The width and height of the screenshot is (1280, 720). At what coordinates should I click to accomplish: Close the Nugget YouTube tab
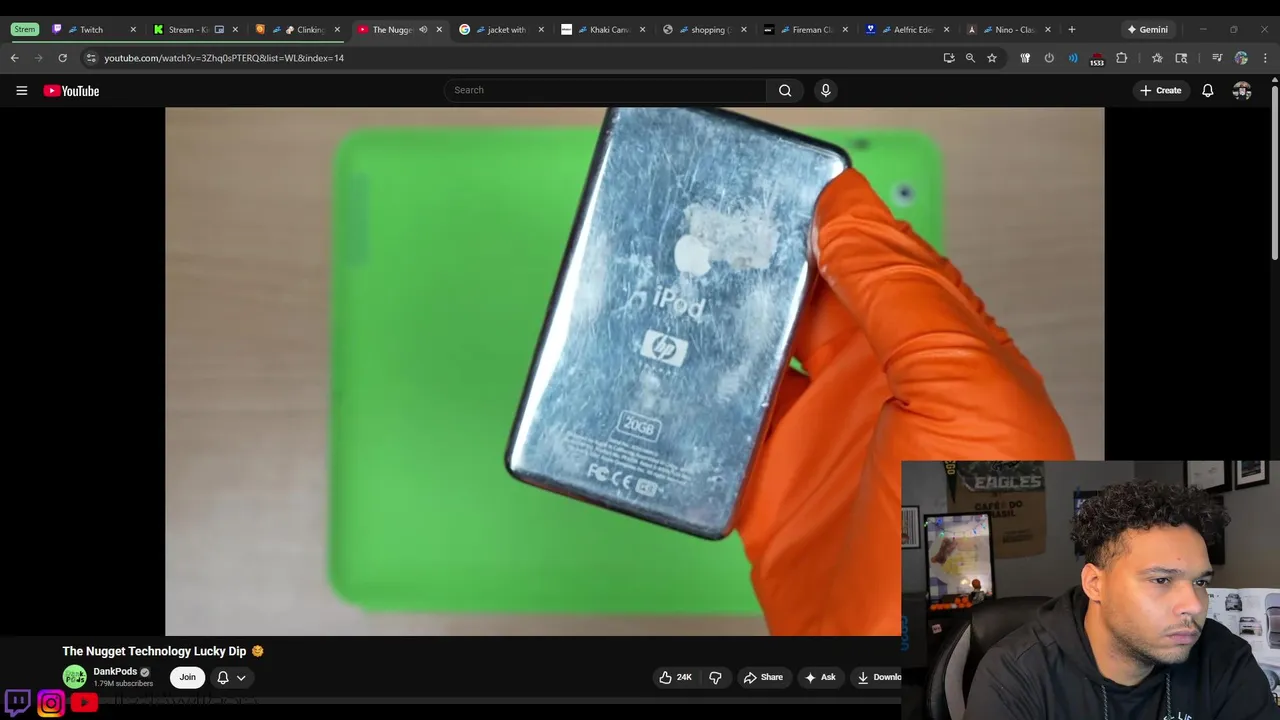tap(439, 30)
